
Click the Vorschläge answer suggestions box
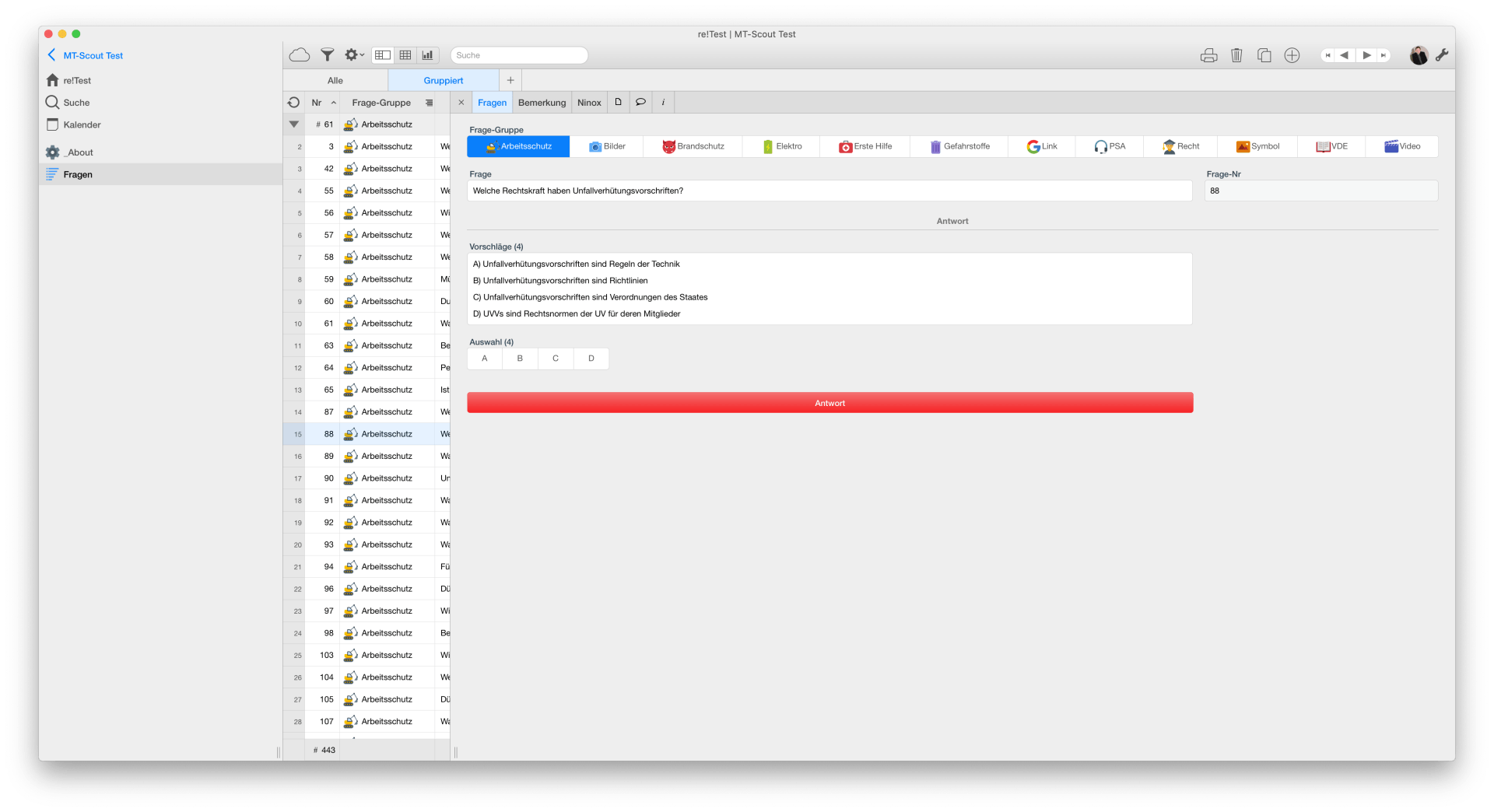(x=829, y=289)
